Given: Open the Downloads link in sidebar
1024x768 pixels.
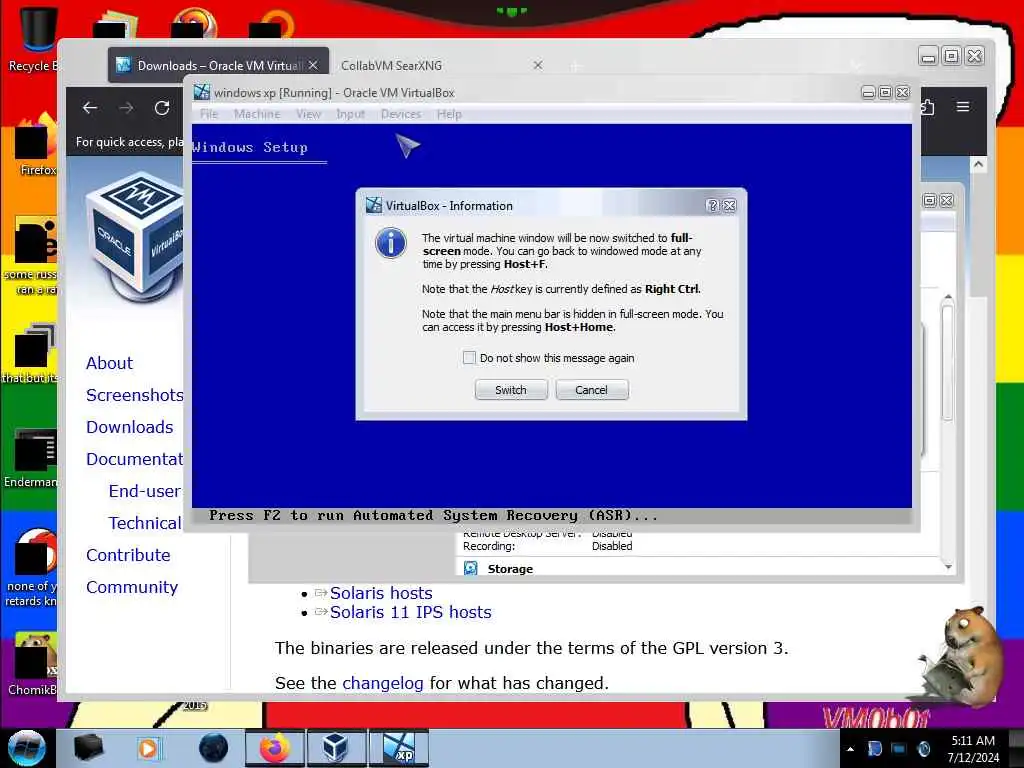Looking at the screenshot, I should pos(130,427).
